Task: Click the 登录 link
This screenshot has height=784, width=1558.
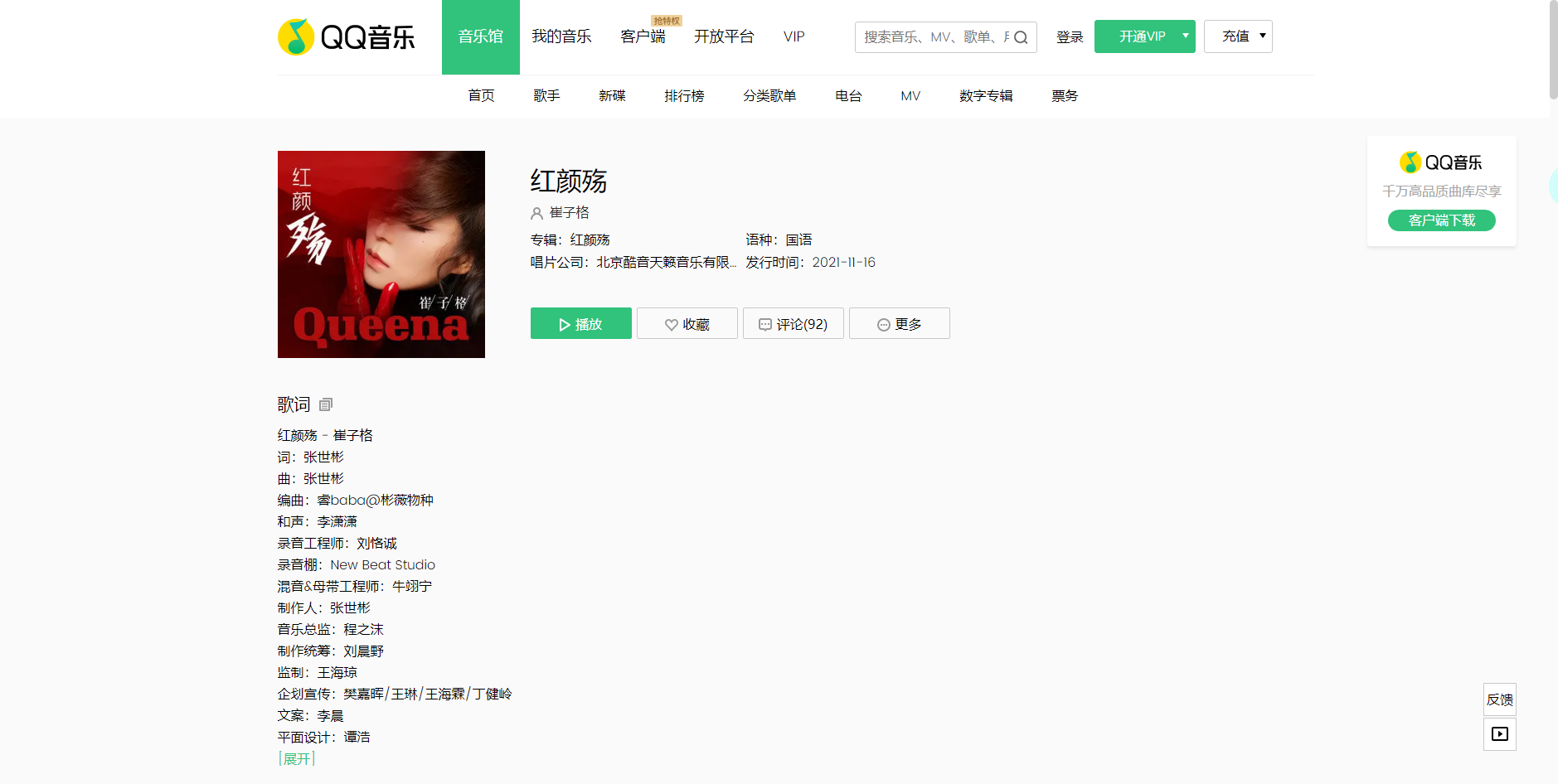Action: click(x=1070, y=37)
